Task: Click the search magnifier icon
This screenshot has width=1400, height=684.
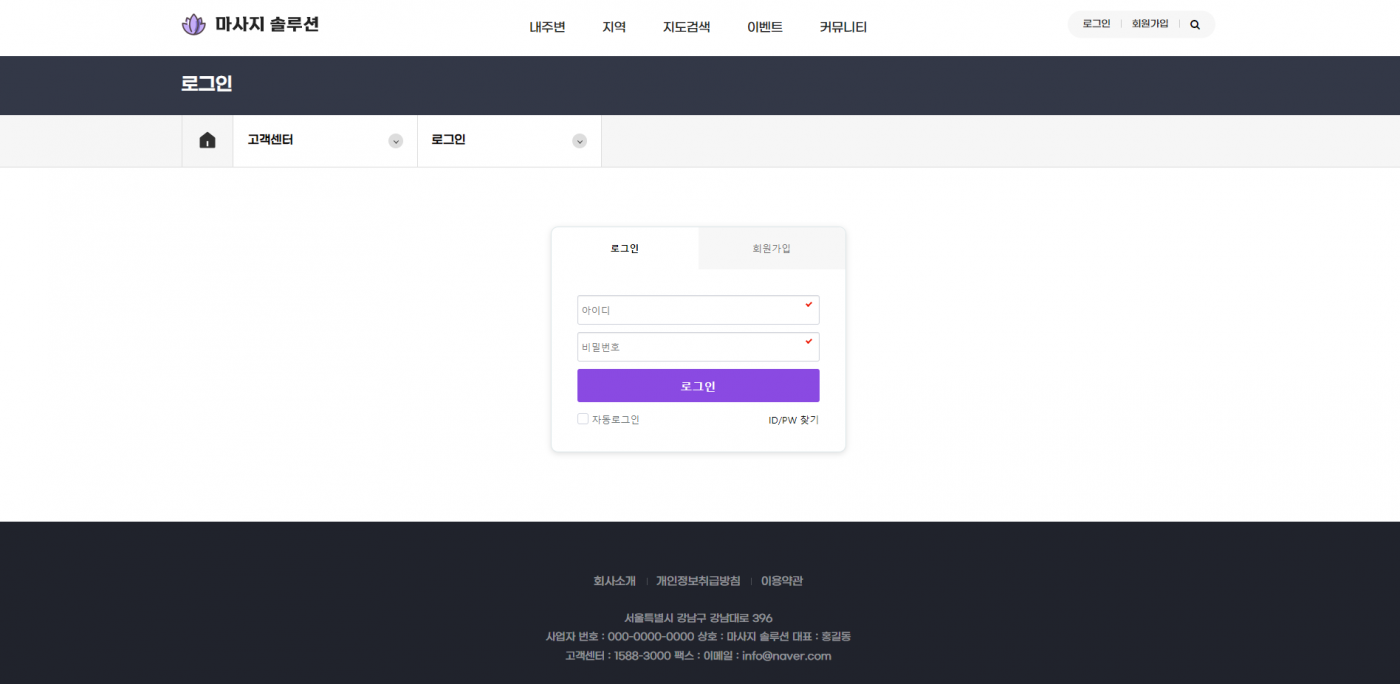Action: click(1195, 25)
